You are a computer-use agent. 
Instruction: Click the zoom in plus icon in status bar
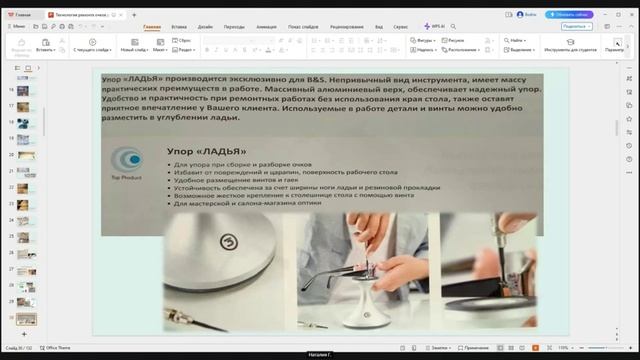(631, 348)
